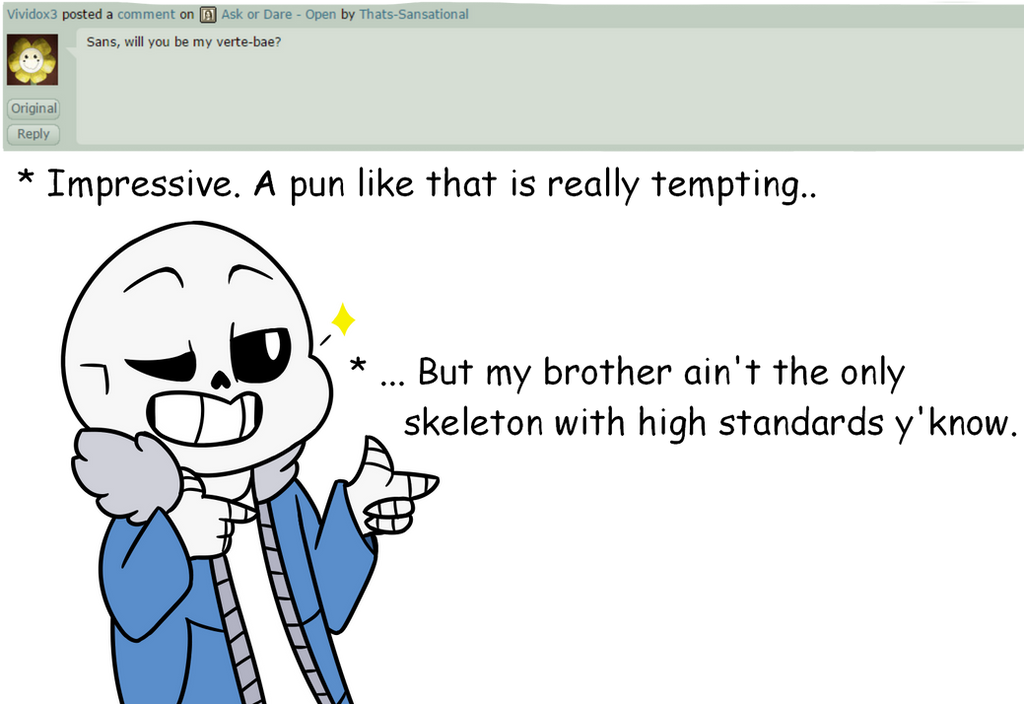The image size is (1024, 704).
Task: Click the 'comment' link in the header
Action: point(146,14)
